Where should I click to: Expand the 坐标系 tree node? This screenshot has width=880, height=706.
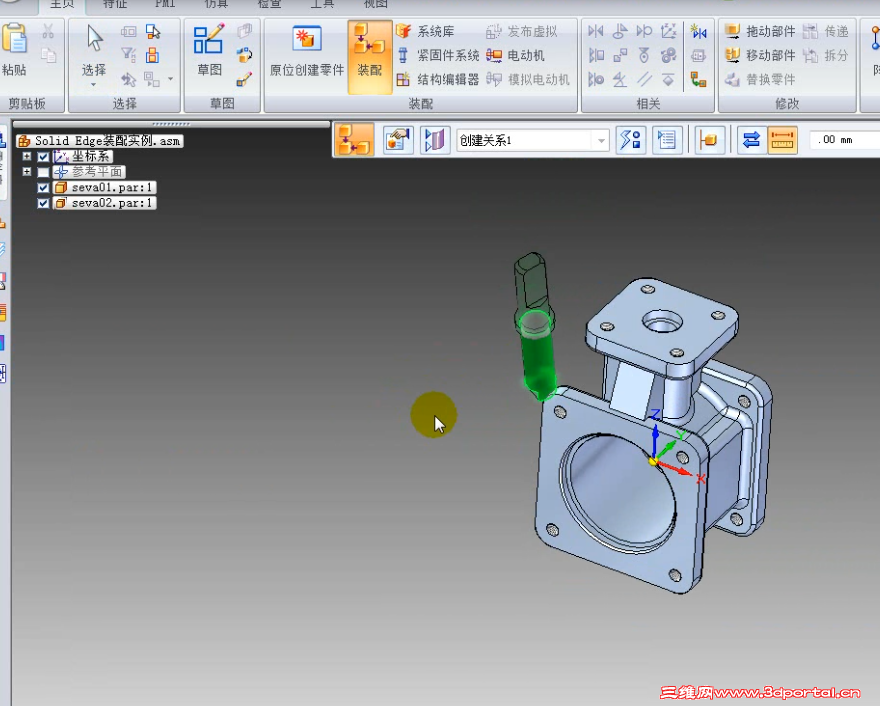[26, 156]
